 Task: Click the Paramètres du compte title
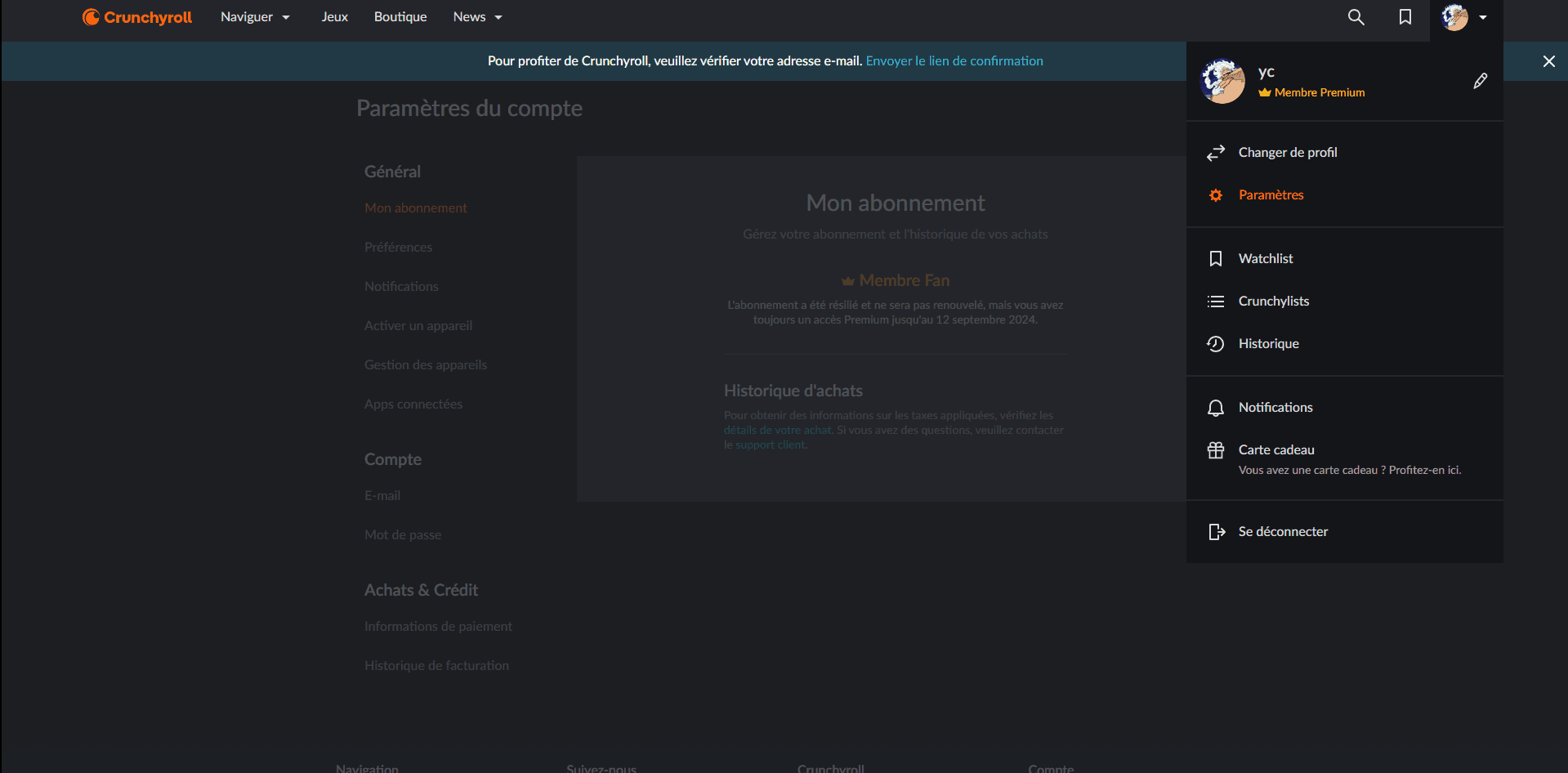point(469,109)
